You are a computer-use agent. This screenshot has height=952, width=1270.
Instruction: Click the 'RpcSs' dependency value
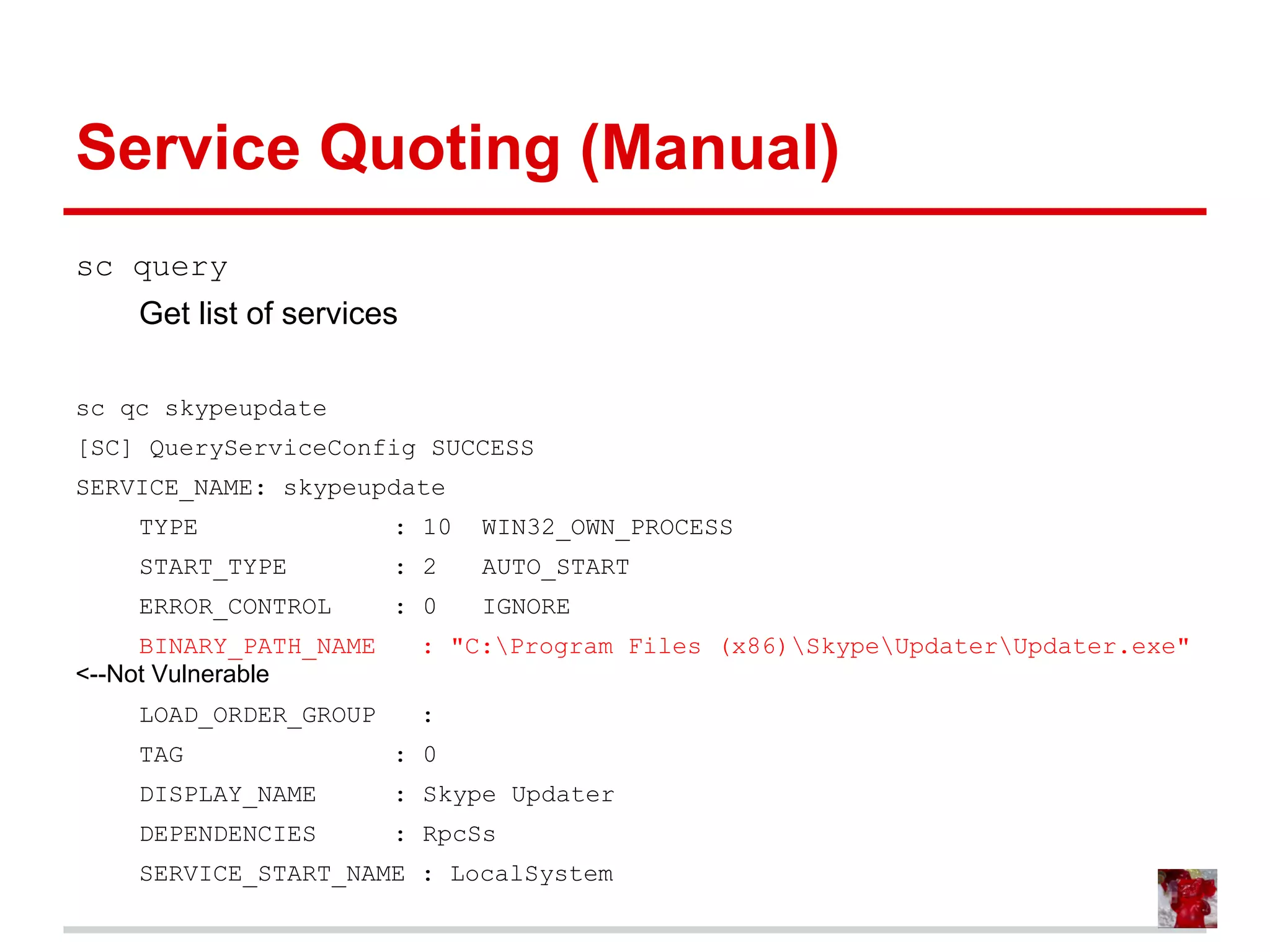coord(459,835)
